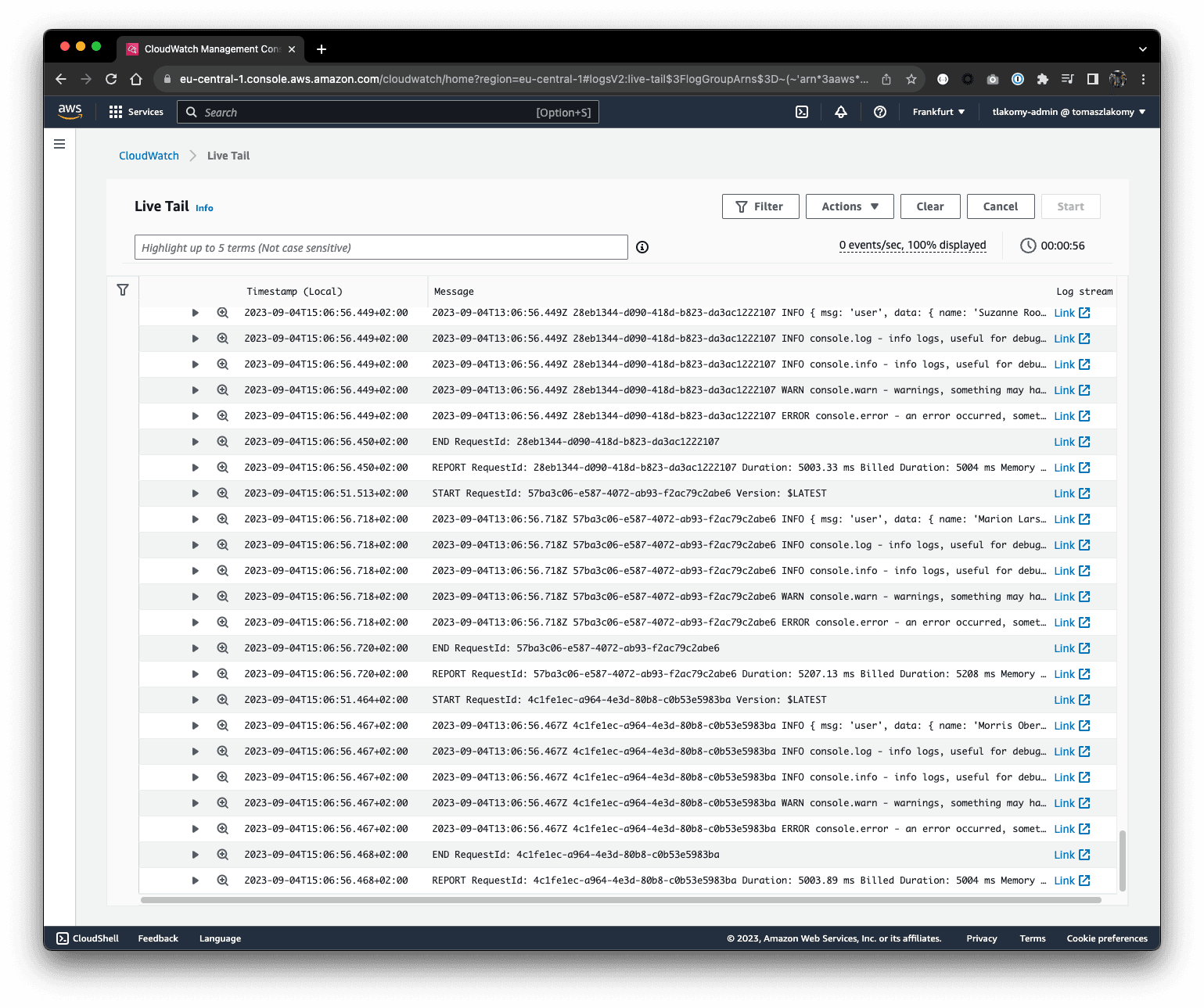Toggle the browser side panel icon
Image resolution: width=1204 pixels, height=1008 pixels.
coord(1093,79)
